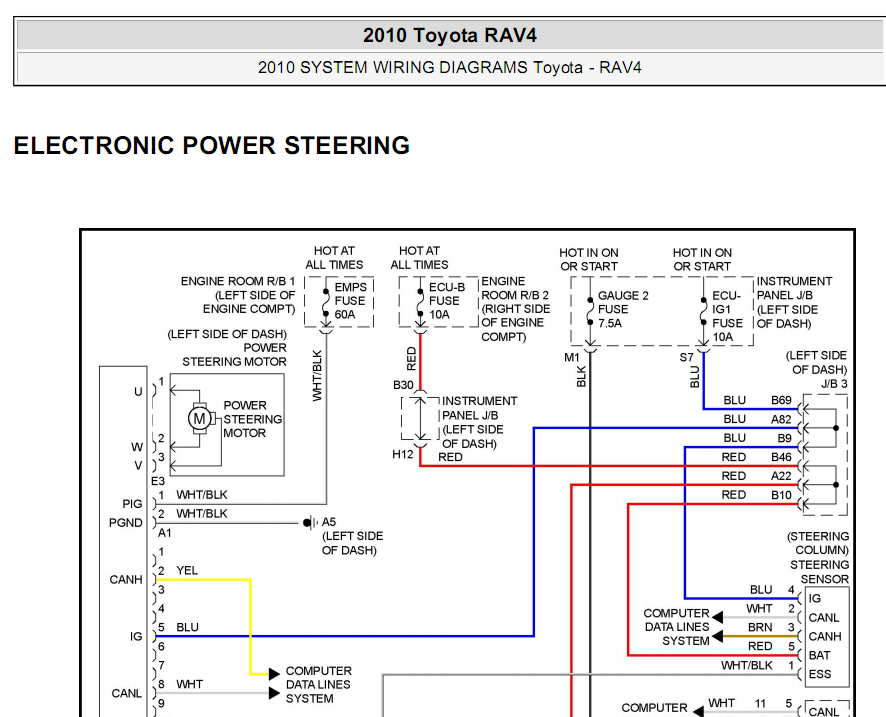Viewport: 886px width, 717px height.
Task: Click the 'U' motor phase terminal label
Action: pyautogui.click(x=138, y=392)
